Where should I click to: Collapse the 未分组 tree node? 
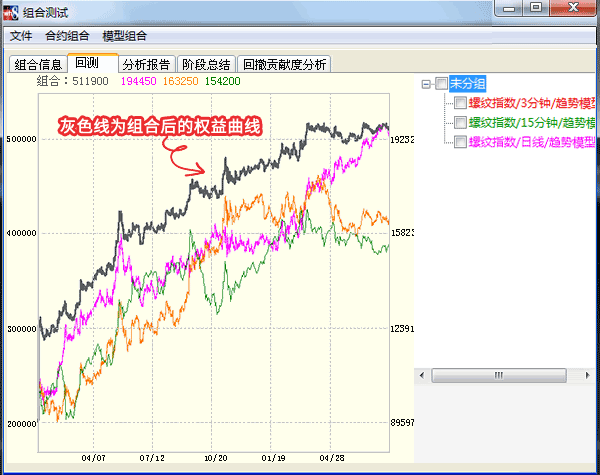[x=426, y=84]
